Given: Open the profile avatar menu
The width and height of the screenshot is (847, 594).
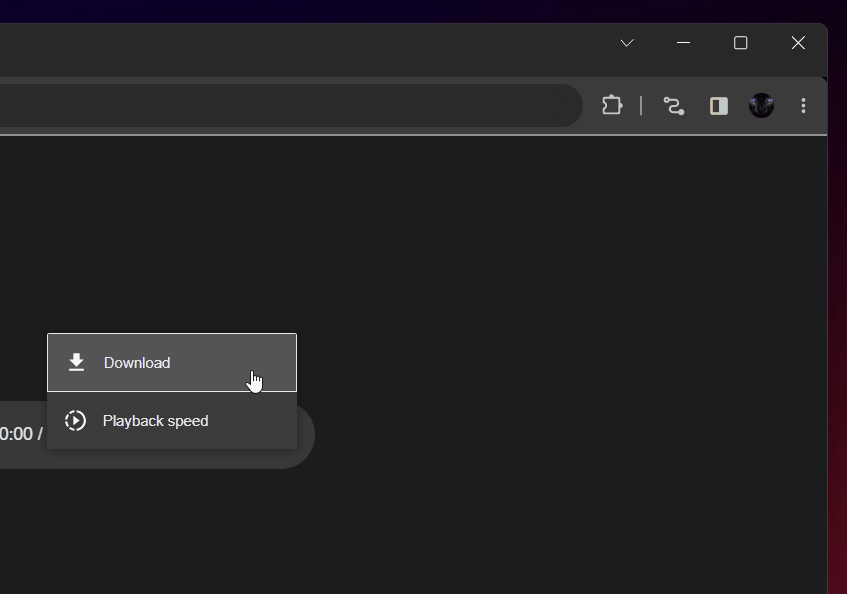Looking at the screenshot, I should [761, 106].
